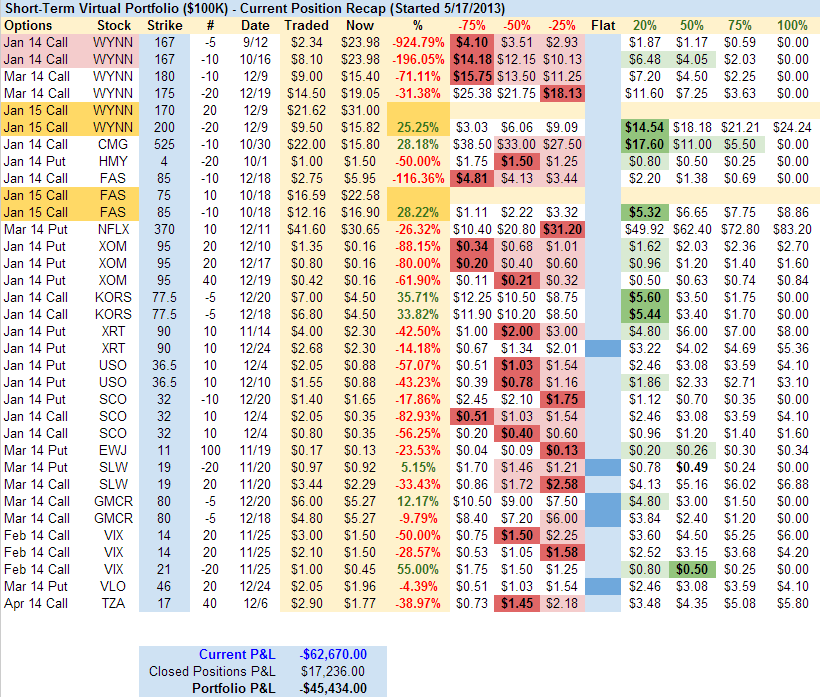Click the Traded column header

pyautogui.click(x=306, y=24)
